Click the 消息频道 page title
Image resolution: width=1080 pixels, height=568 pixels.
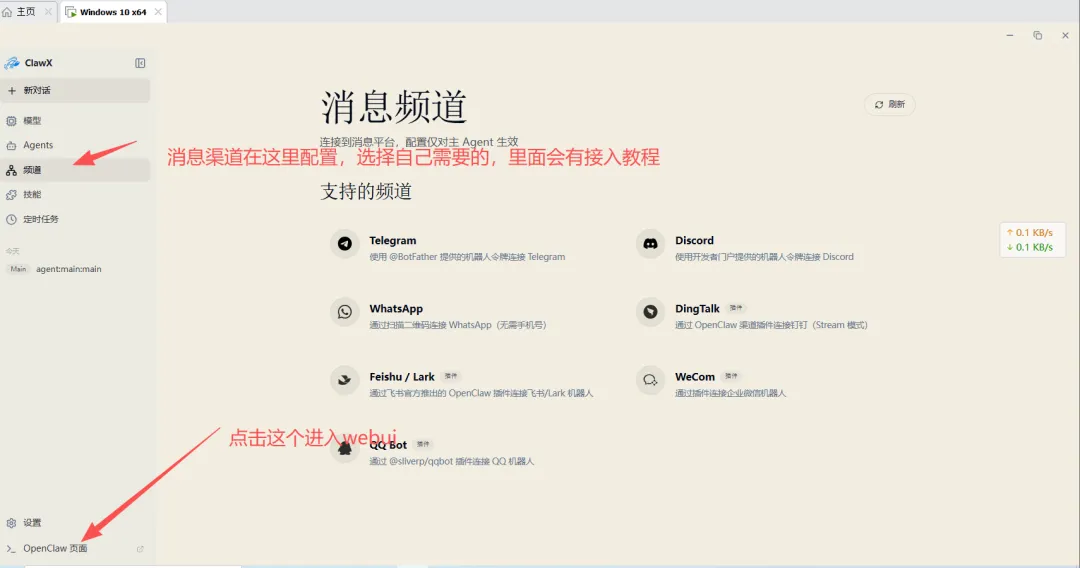pos(393,107)
